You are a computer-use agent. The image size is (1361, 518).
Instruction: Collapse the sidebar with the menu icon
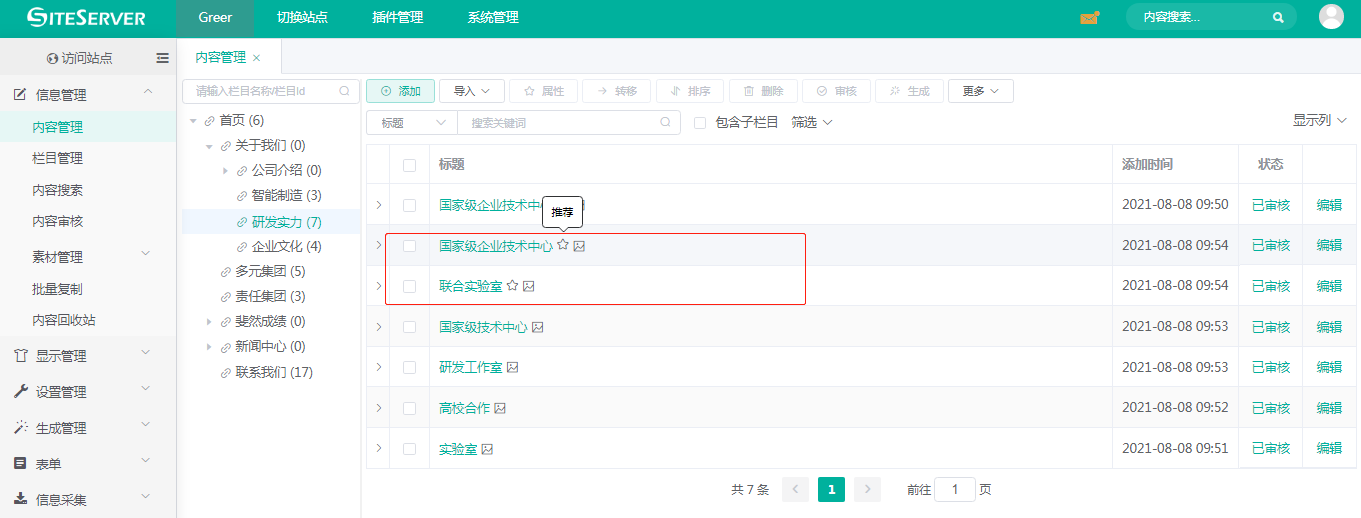click(163, 58)
